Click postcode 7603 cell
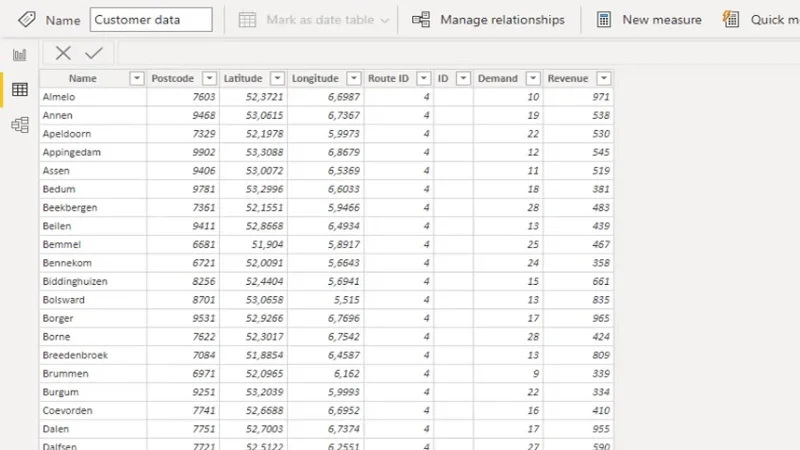Image resolution: width=800 pixels, height=450 pixels. 183,97
